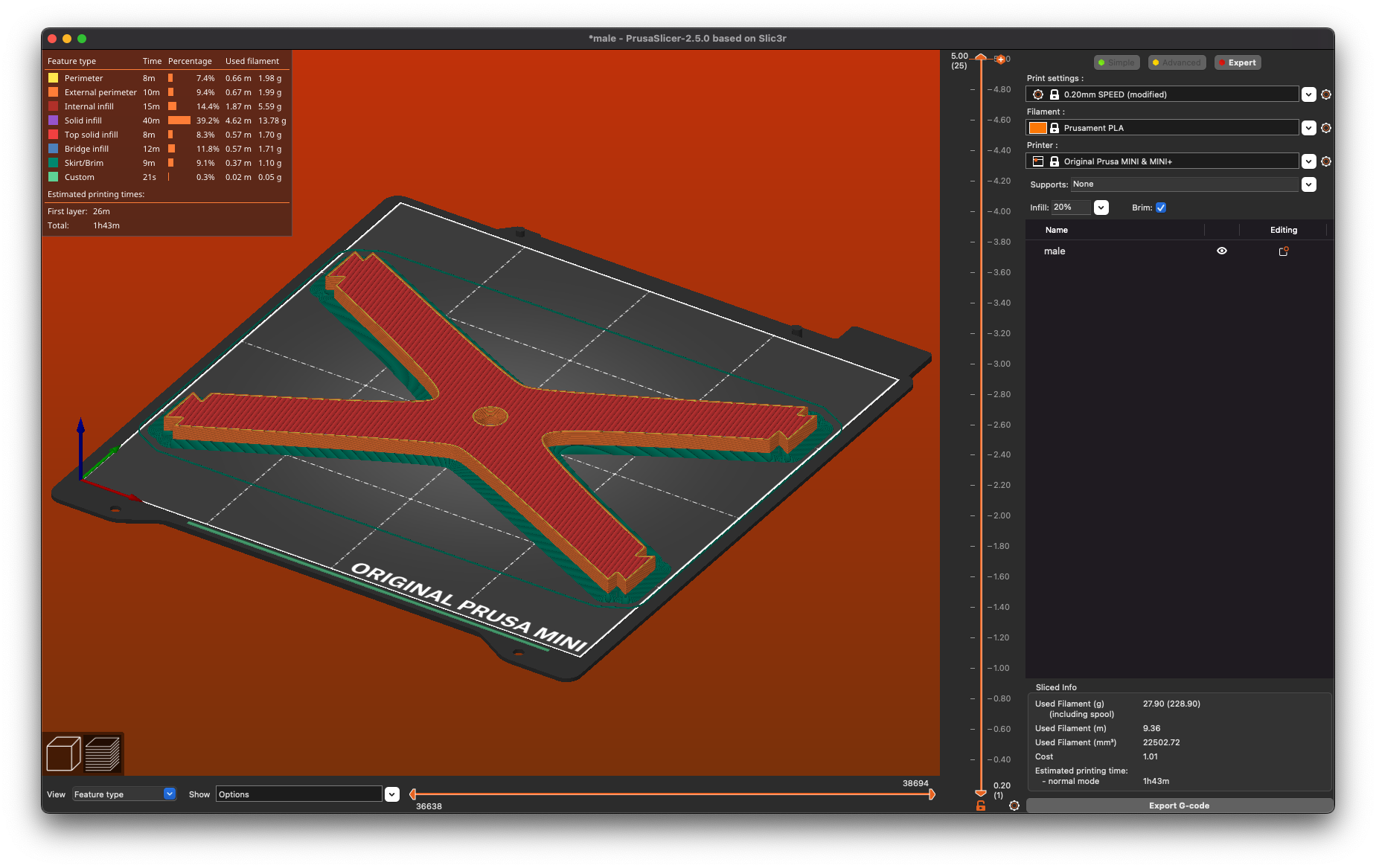Click the editing icon for male object
This screenshot has width=1376, height=868.
[x=1283, y=251]
